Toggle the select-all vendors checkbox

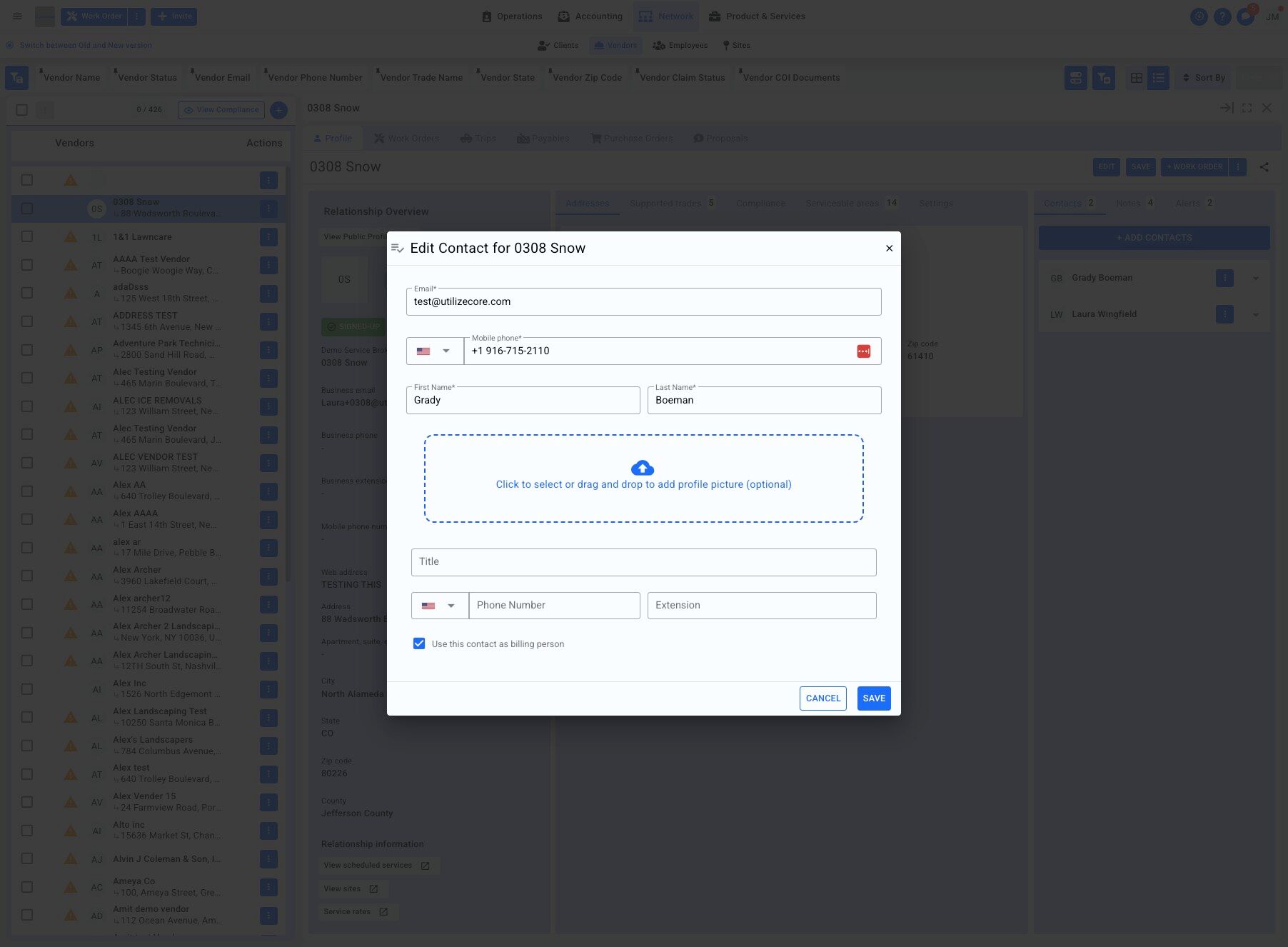tap(22, 110)
